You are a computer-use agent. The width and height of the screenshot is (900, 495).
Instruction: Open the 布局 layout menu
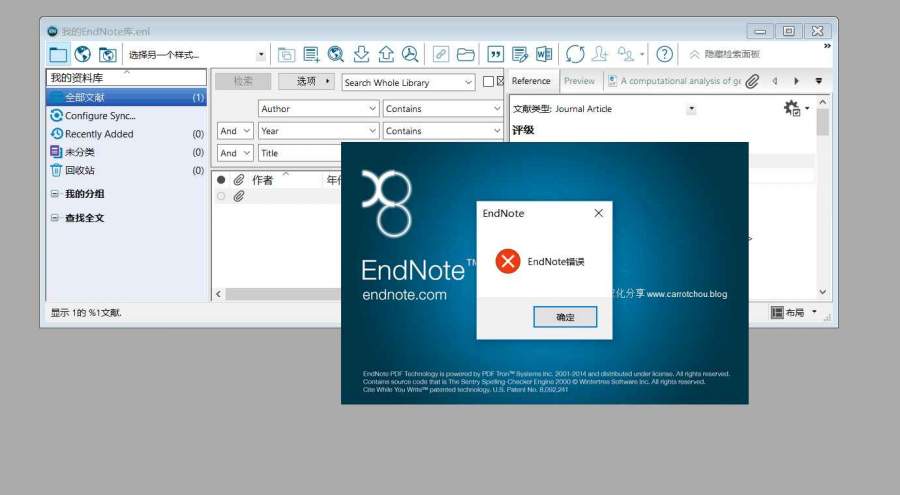coord(794,312)
